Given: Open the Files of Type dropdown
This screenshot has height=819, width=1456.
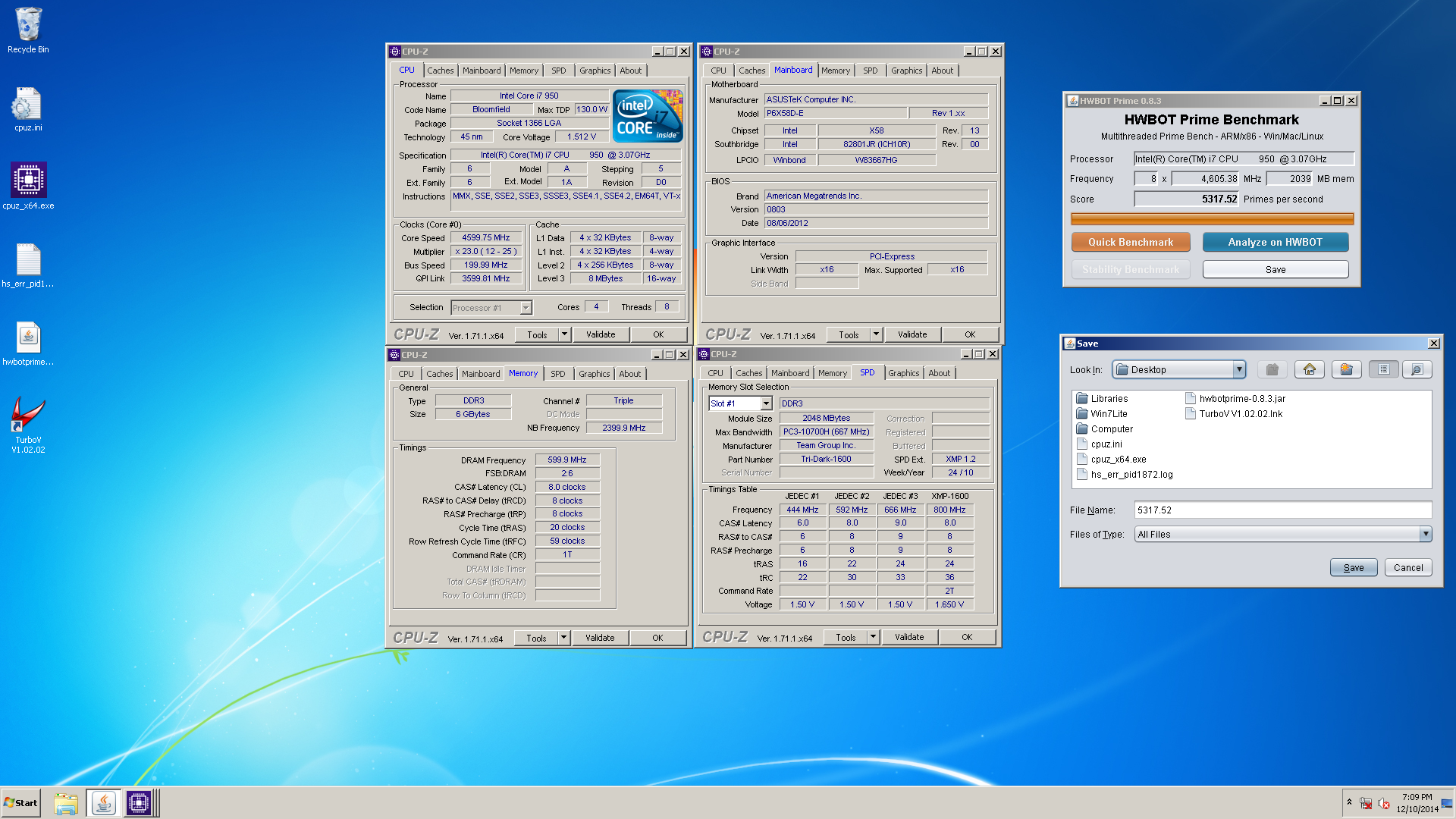Looking at the screenshot, I should 1425,534.
